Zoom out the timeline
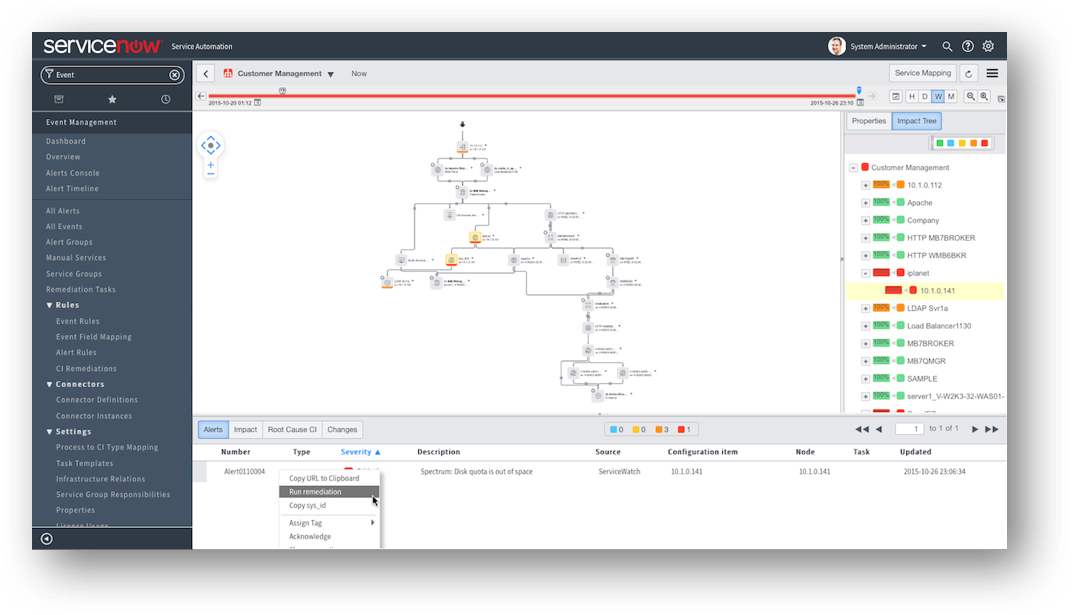1072x615 pixels. [970, 96]
